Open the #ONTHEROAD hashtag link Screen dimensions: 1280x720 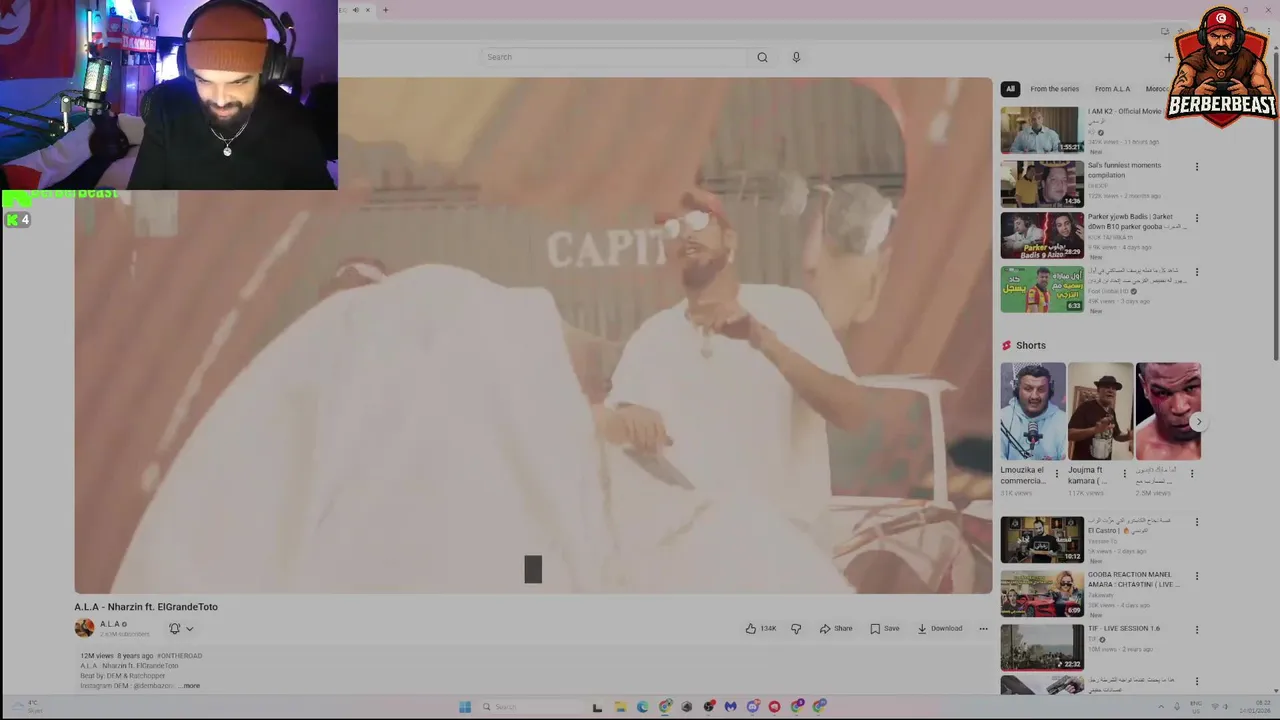(180, 656)
